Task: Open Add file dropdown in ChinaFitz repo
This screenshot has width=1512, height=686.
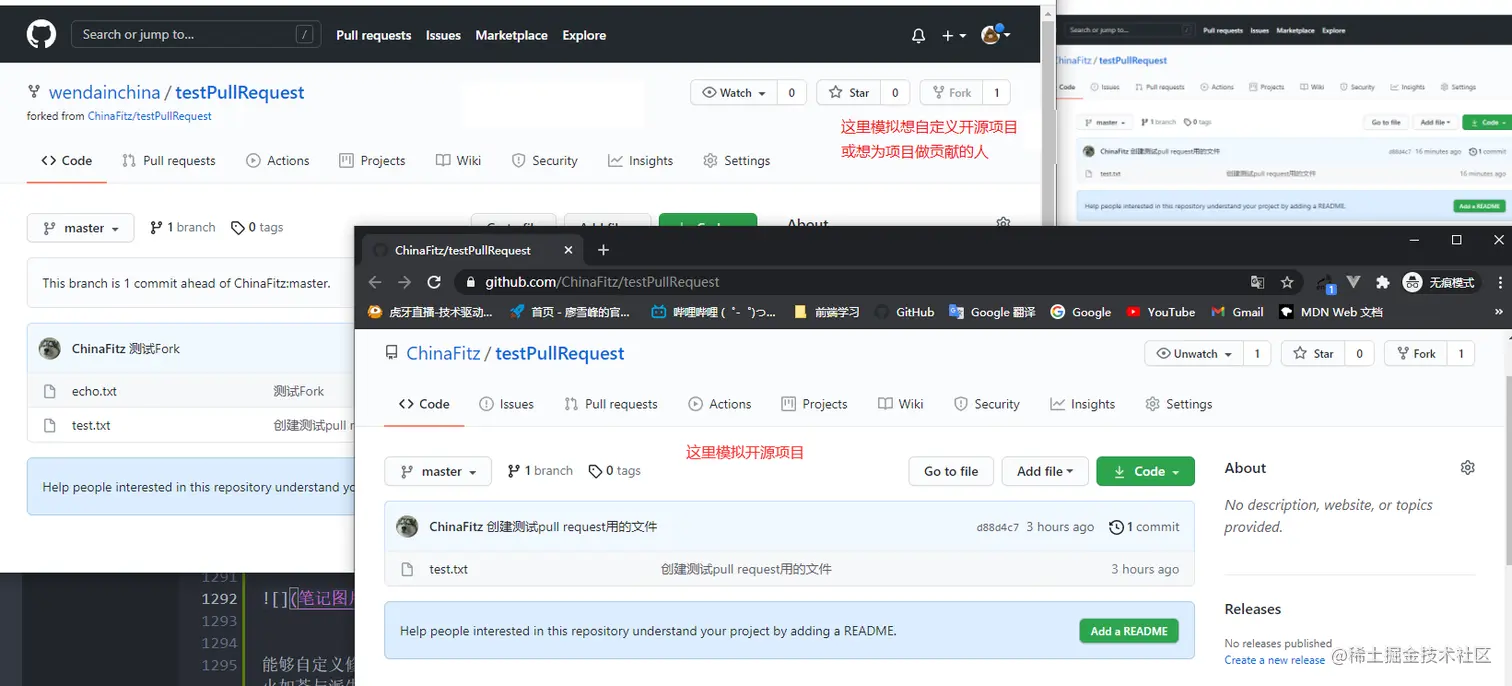Action: (1045, 471)
